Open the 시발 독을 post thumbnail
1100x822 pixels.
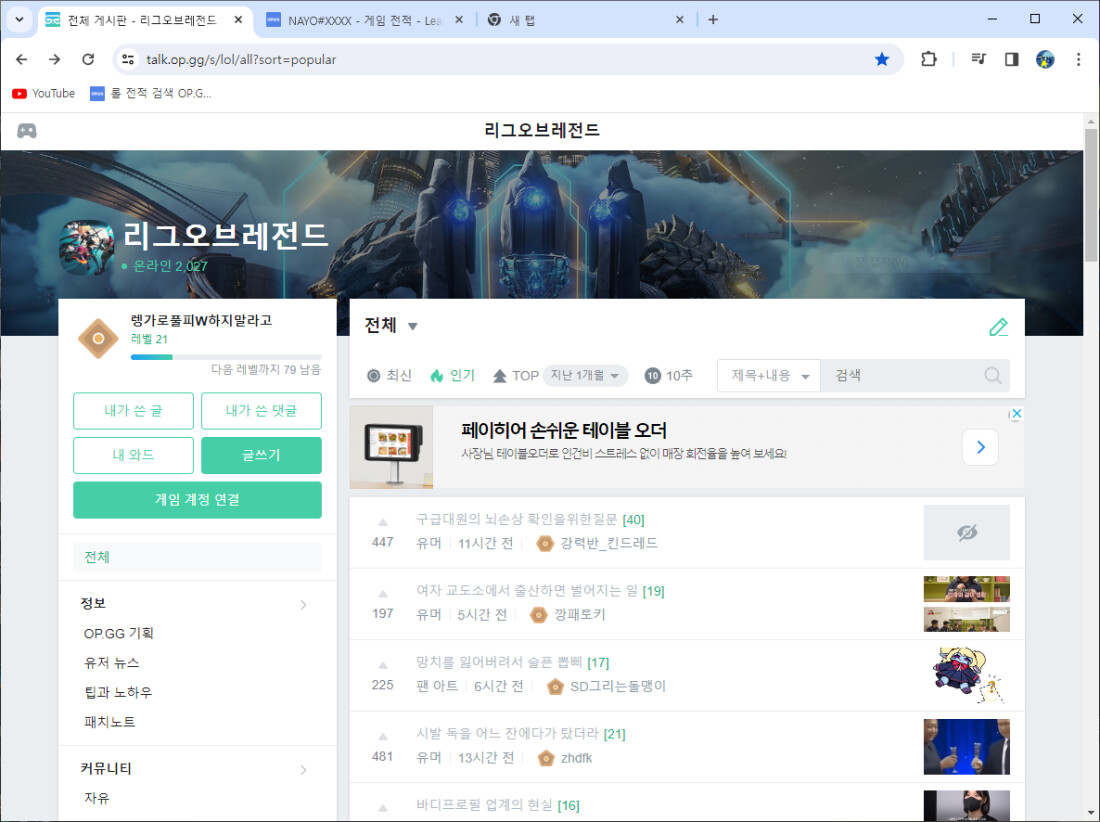(x=967, y=747)
